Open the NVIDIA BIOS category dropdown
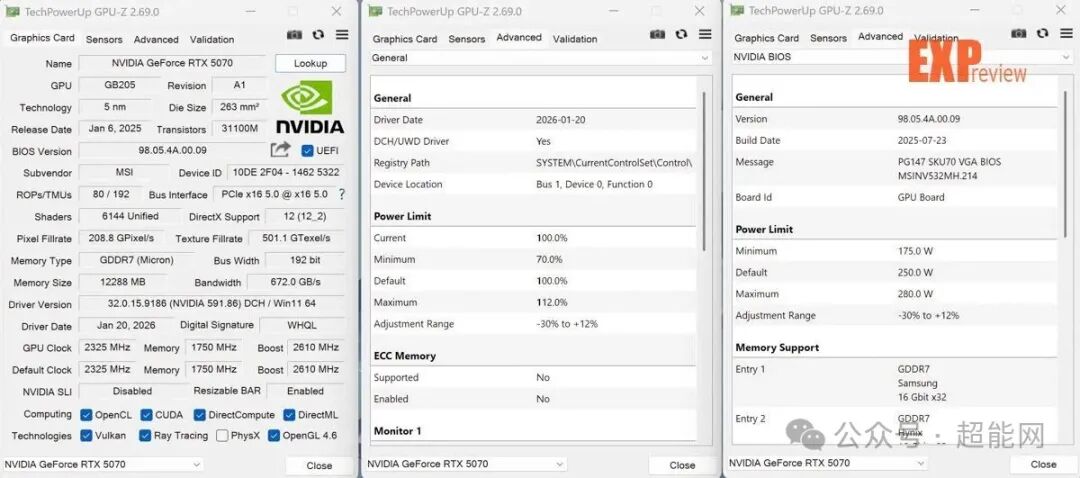1080x478 pixels. pos(902,56)
